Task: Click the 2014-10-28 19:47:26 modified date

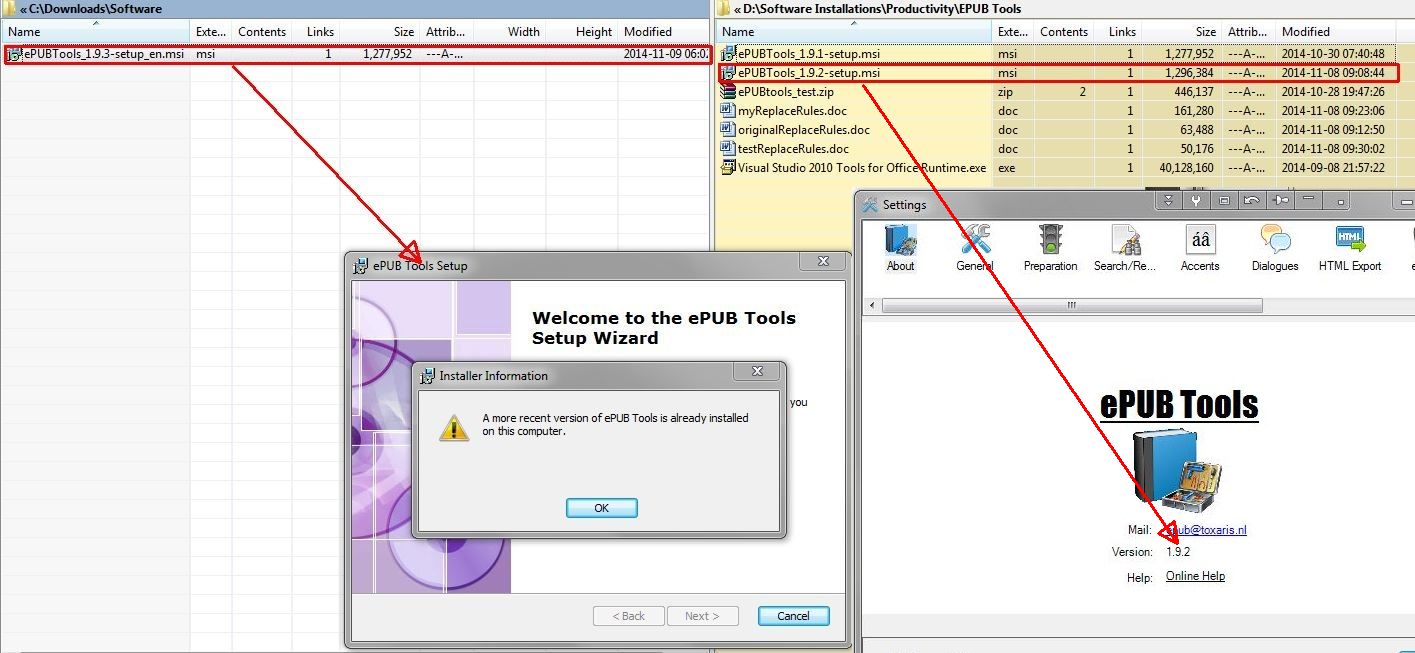Action: click(1332, 92)
